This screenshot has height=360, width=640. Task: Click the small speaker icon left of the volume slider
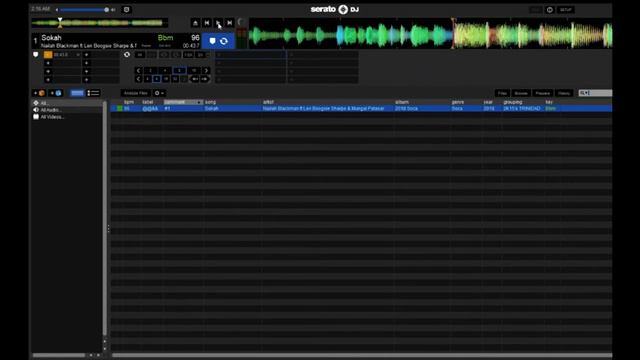click(x=57, y=9)
